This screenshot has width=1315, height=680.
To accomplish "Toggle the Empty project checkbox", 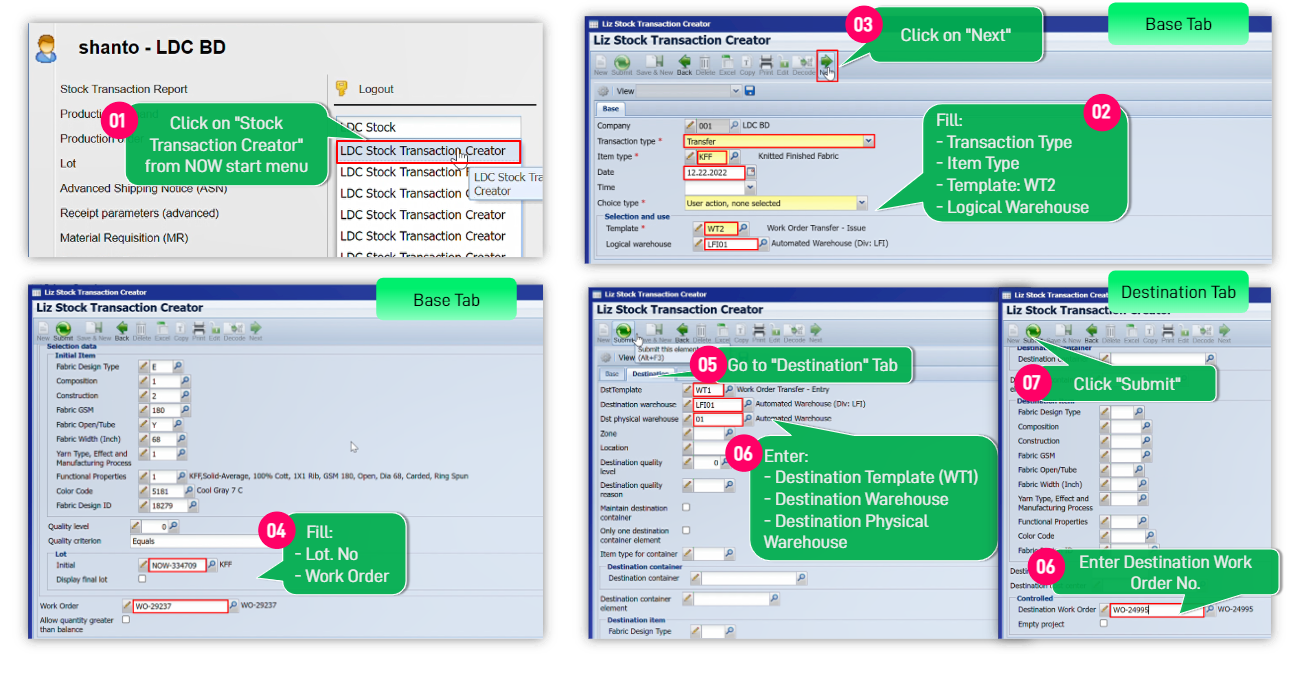I will [x=1104, y=624].
